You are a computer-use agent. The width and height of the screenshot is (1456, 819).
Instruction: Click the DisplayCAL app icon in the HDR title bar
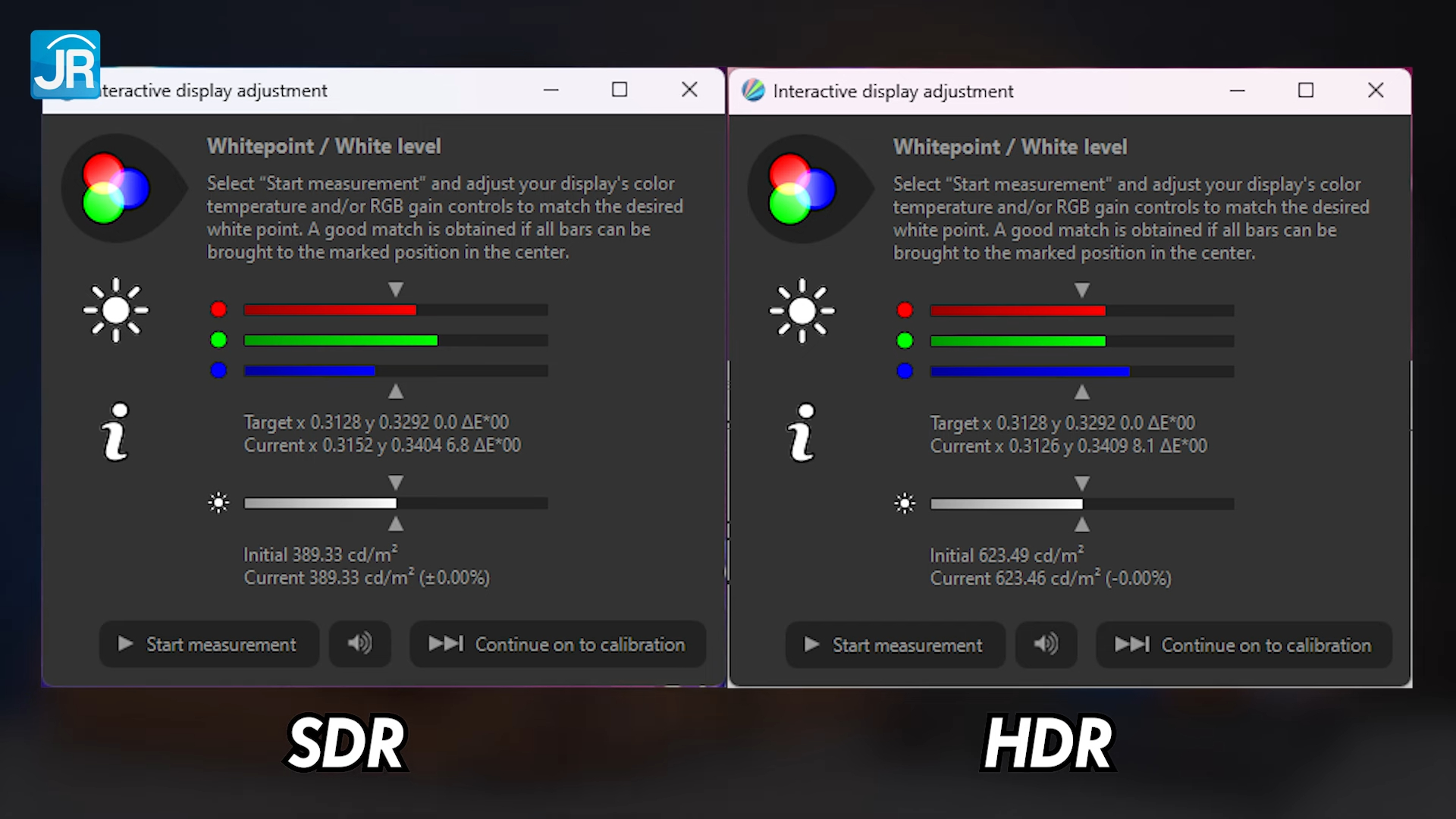click(753, 90)
